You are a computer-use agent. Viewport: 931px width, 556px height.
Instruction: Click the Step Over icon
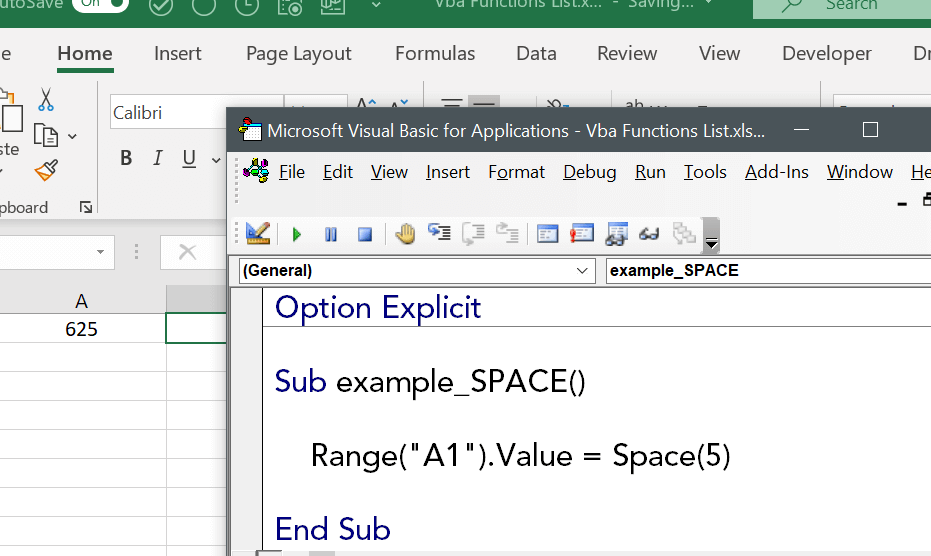(x=473, y=233)
